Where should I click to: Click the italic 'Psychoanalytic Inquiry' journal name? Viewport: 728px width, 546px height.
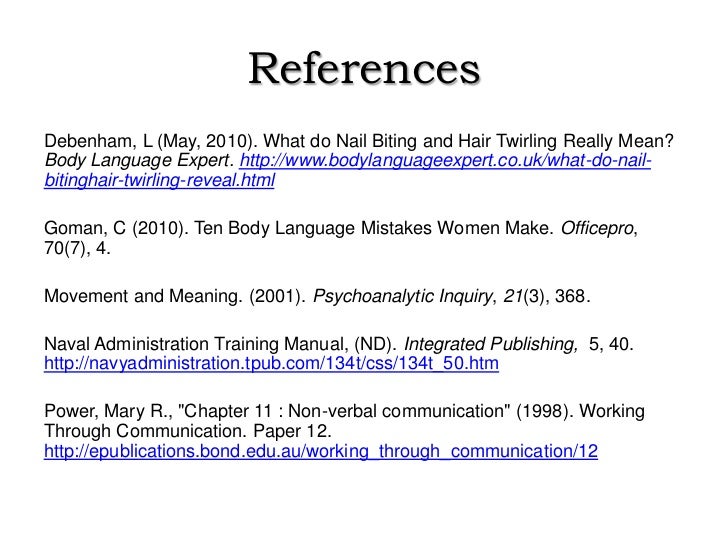[402, 296]
